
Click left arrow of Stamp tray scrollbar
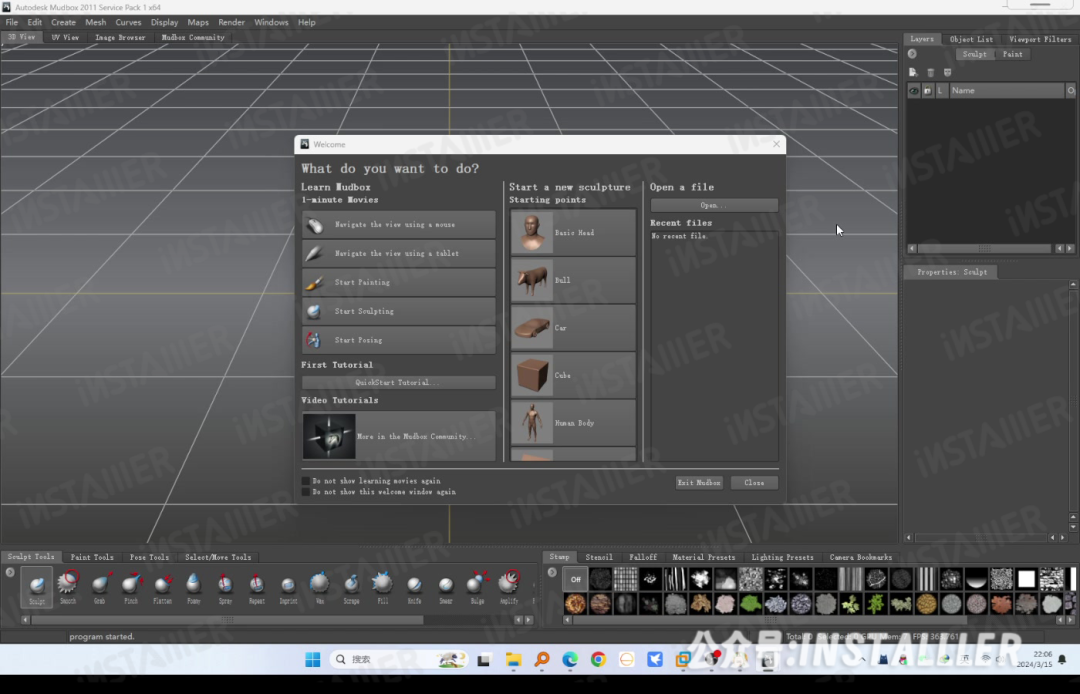[568, 620]
